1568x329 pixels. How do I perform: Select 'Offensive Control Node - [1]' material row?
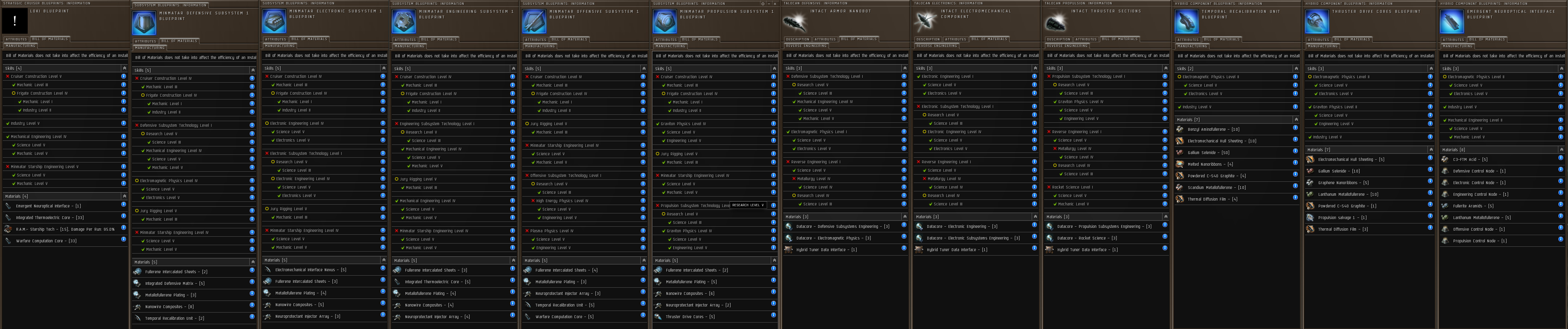point(1502,229)
